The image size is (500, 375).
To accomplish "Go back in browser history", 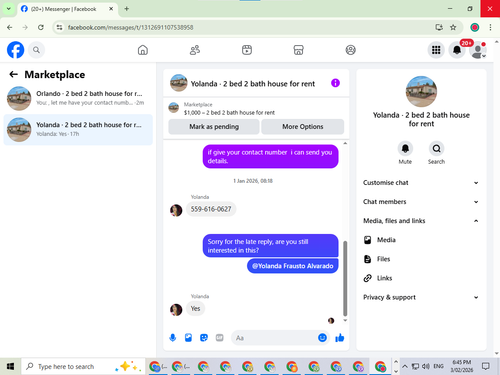I will coord(10,27).
